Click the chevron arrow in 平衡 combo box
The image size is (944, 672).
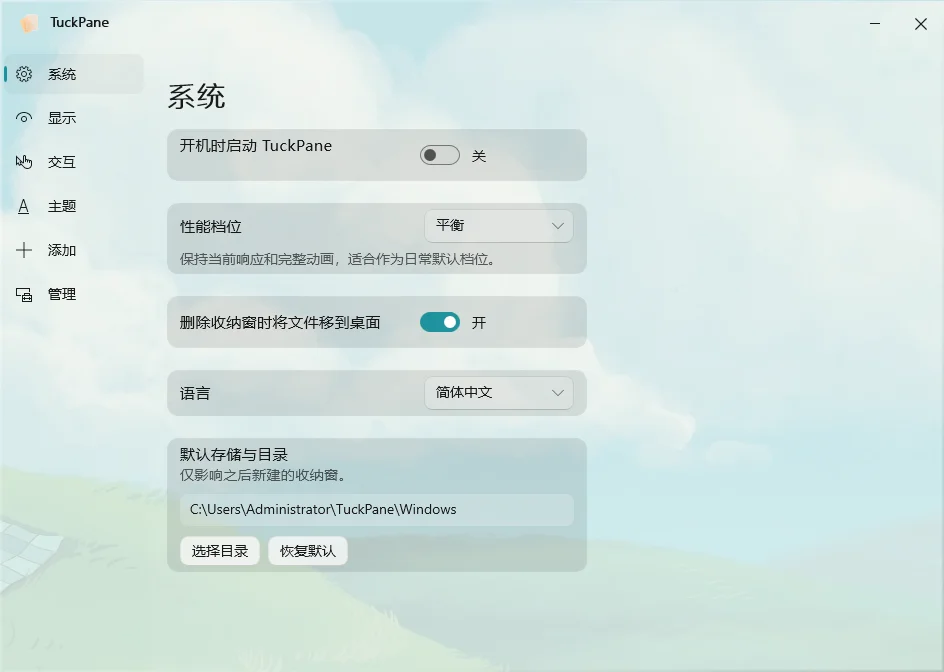[x=557, y=226]
